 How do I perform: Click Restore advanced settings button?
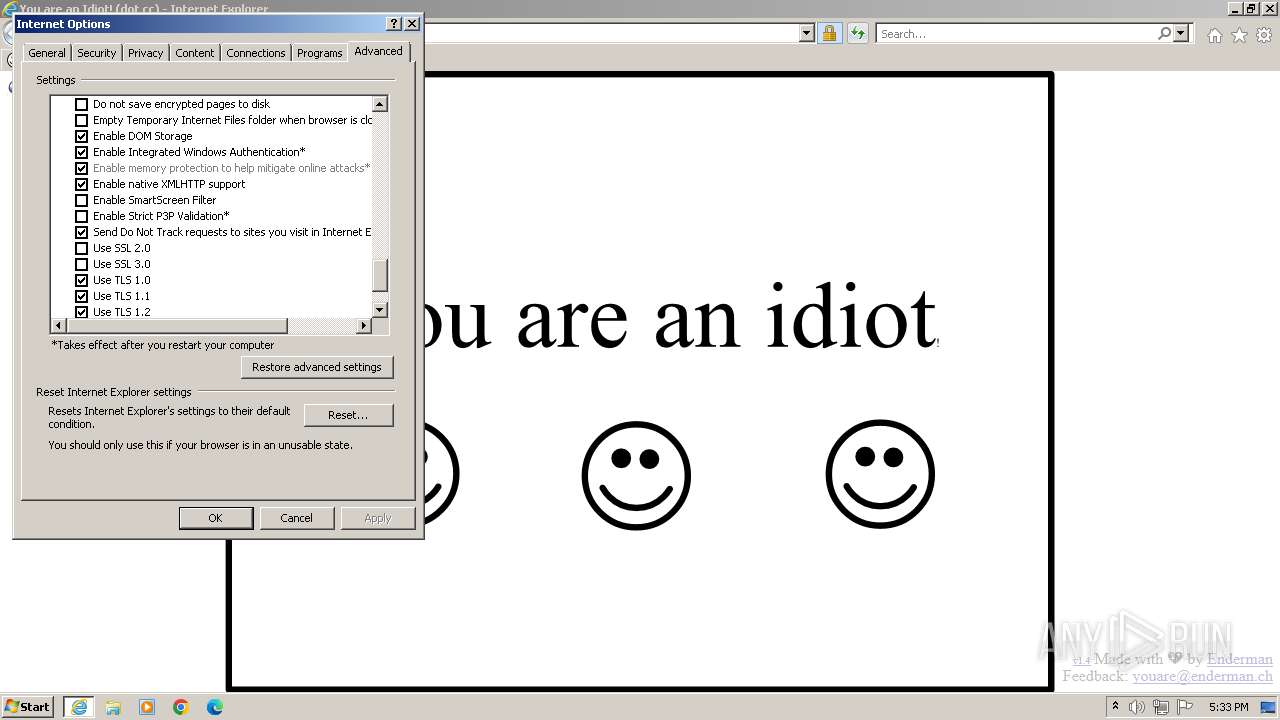click(x=317, y=367)
